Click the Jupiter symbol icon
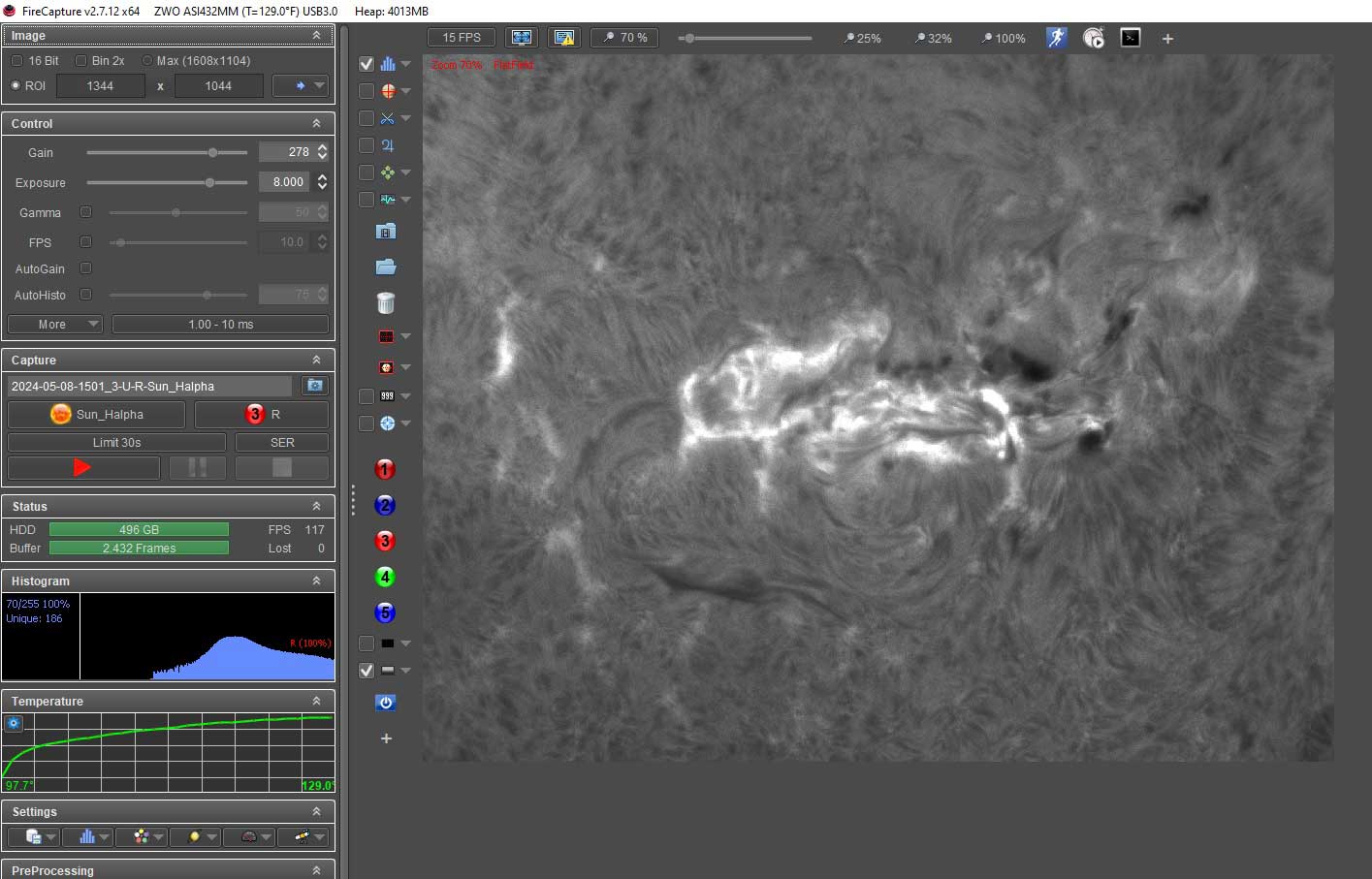Screen dimensions: 1372x879 [x=388, y=145]
